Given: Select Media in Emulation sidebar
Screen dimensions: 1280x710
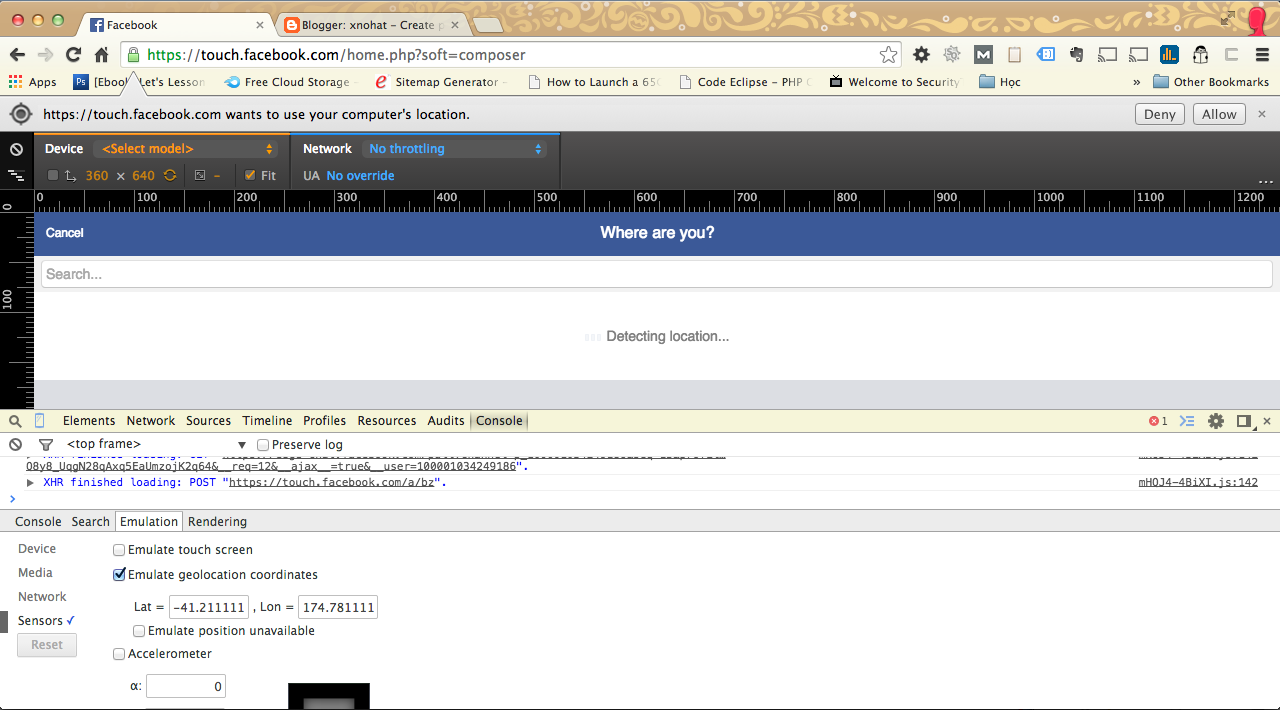Looking at the screenshot, I should [x=35, y=573].
